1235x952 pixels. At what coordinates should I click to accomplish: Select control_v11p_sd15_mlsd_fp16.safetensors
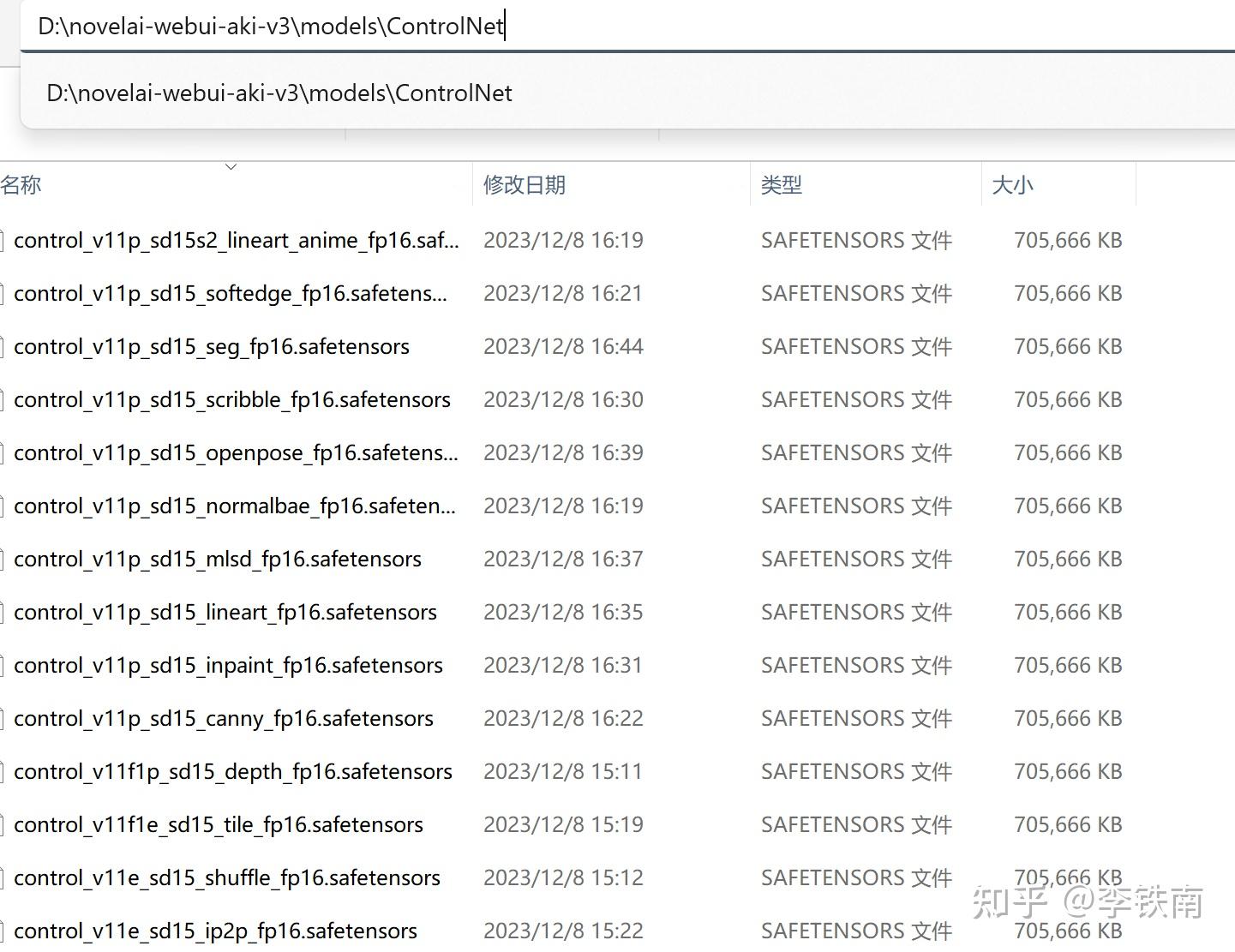point(217,559)
